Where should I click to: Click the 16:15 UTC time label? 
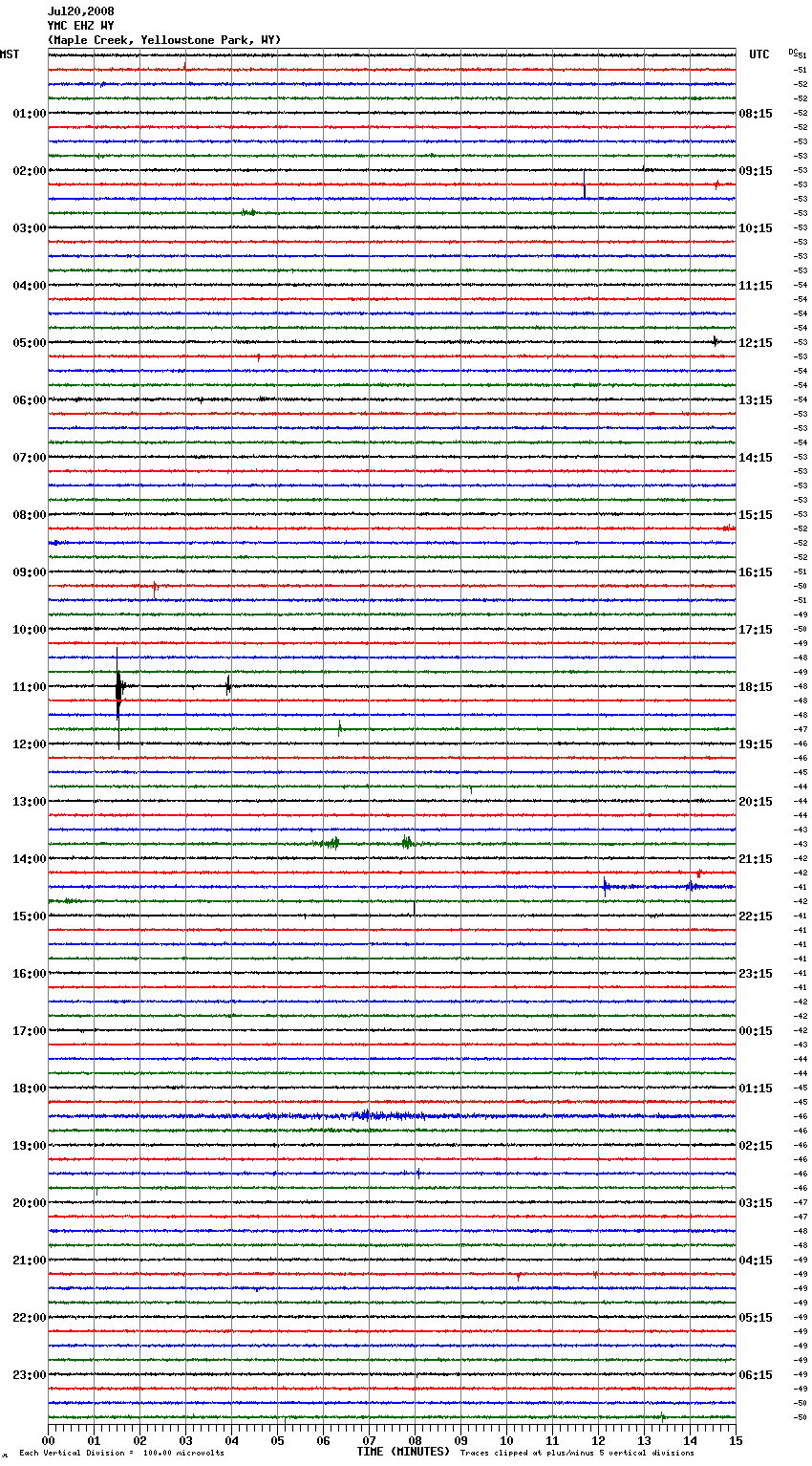point(756,572)
